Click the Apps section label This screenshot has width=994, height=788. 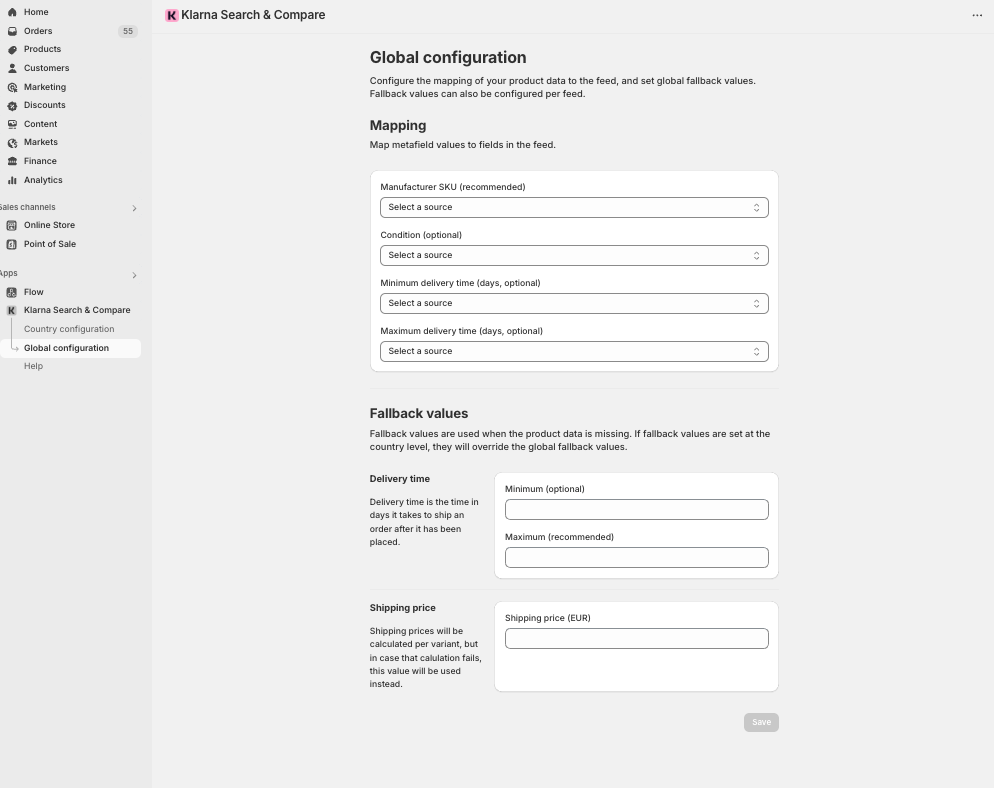[8, 273]
